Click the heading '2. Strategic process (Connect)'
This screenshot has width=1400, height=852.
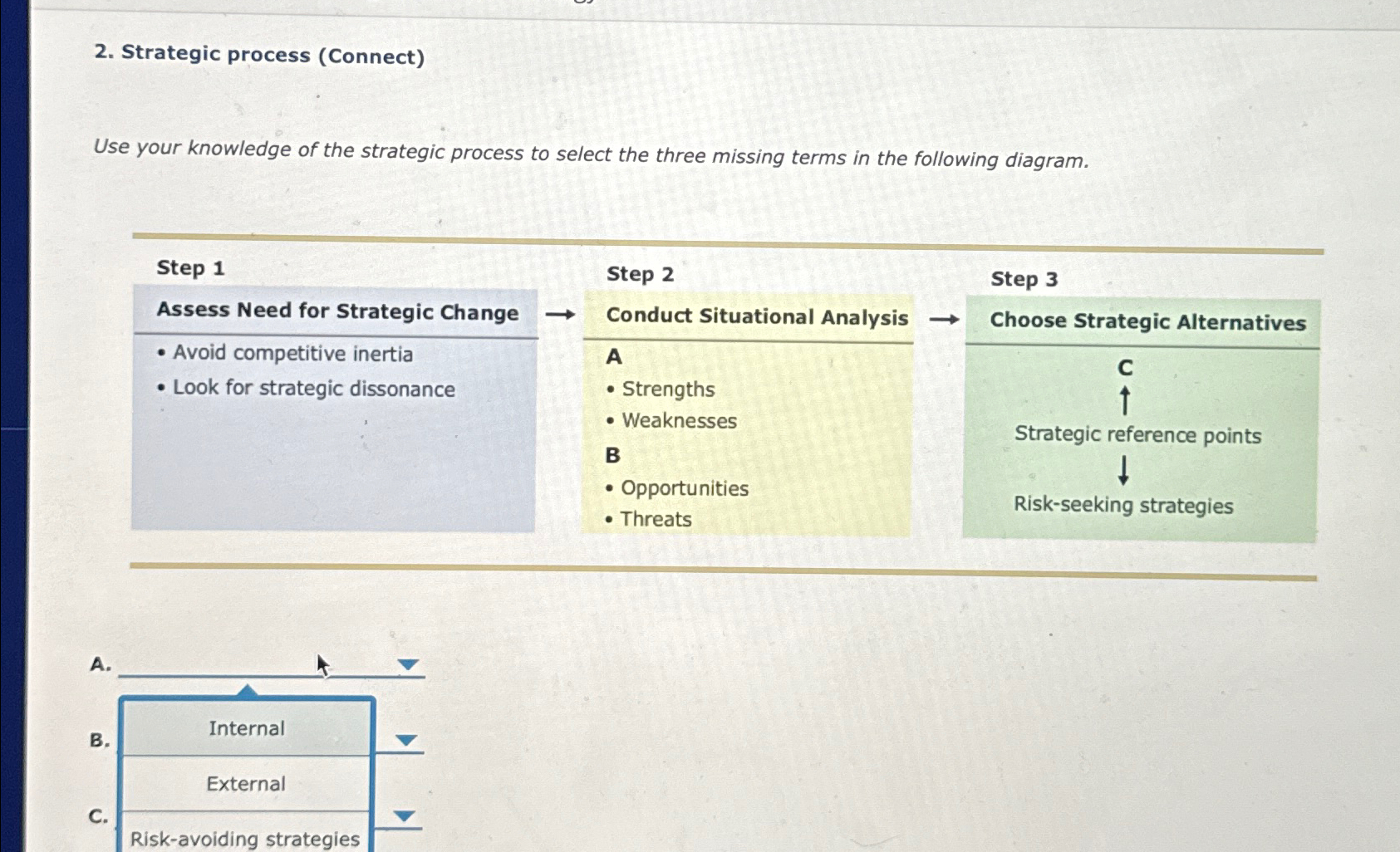[259, 56]
